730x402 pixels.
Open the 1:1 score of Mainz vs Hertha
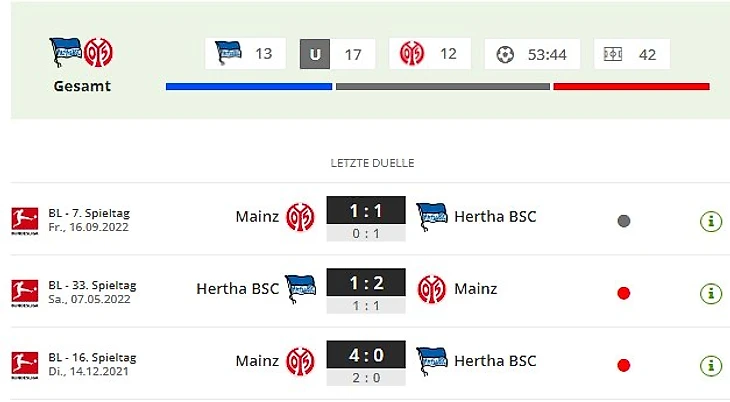pos(365,211)
